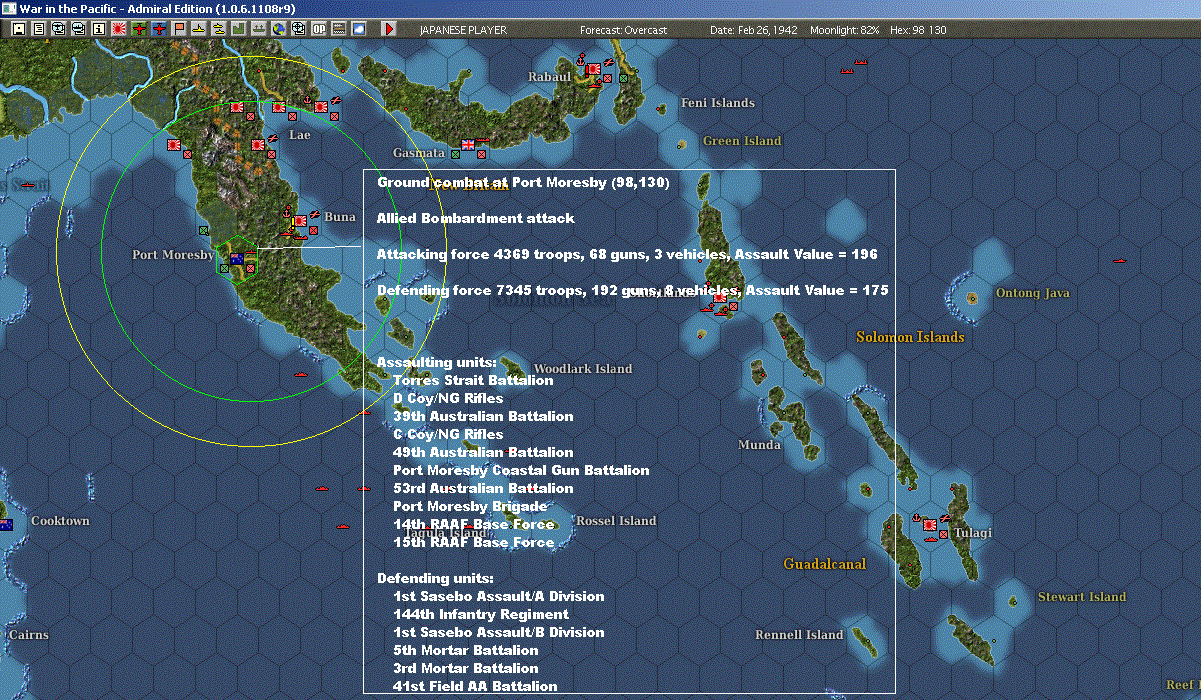Click the green factory industry toolbar icon
The height and width of the screenshot is (700, 1201).
coord(239,29)
